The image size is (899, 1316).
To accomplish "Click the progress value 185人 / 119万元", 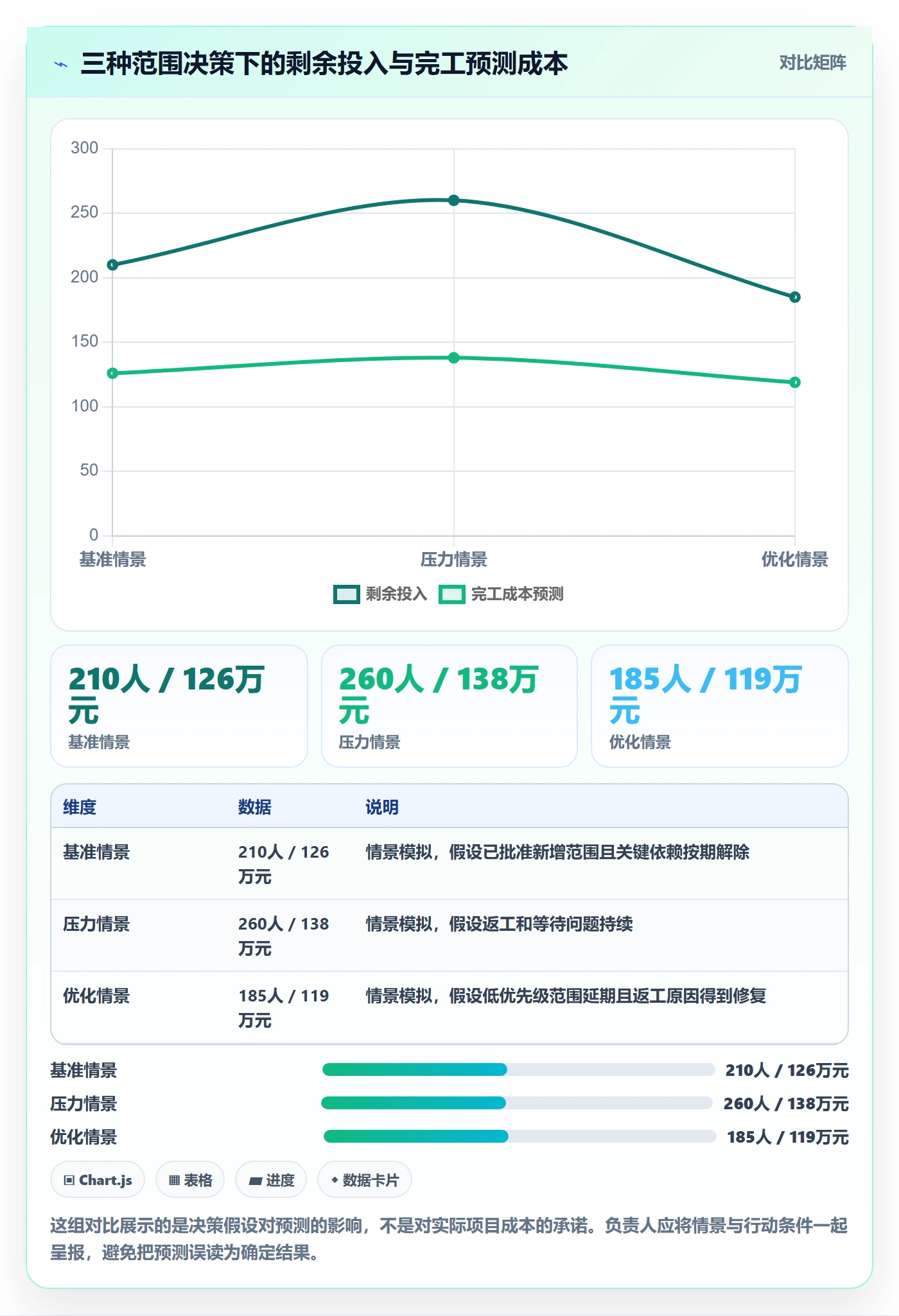I will pyautogui.click(x=787, y=1137).
